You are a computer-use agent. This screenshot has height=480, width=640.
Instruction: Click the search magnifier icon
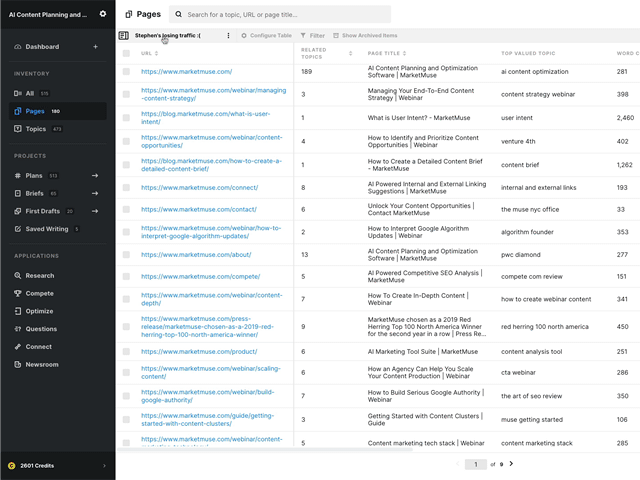(x=178, y=14)
